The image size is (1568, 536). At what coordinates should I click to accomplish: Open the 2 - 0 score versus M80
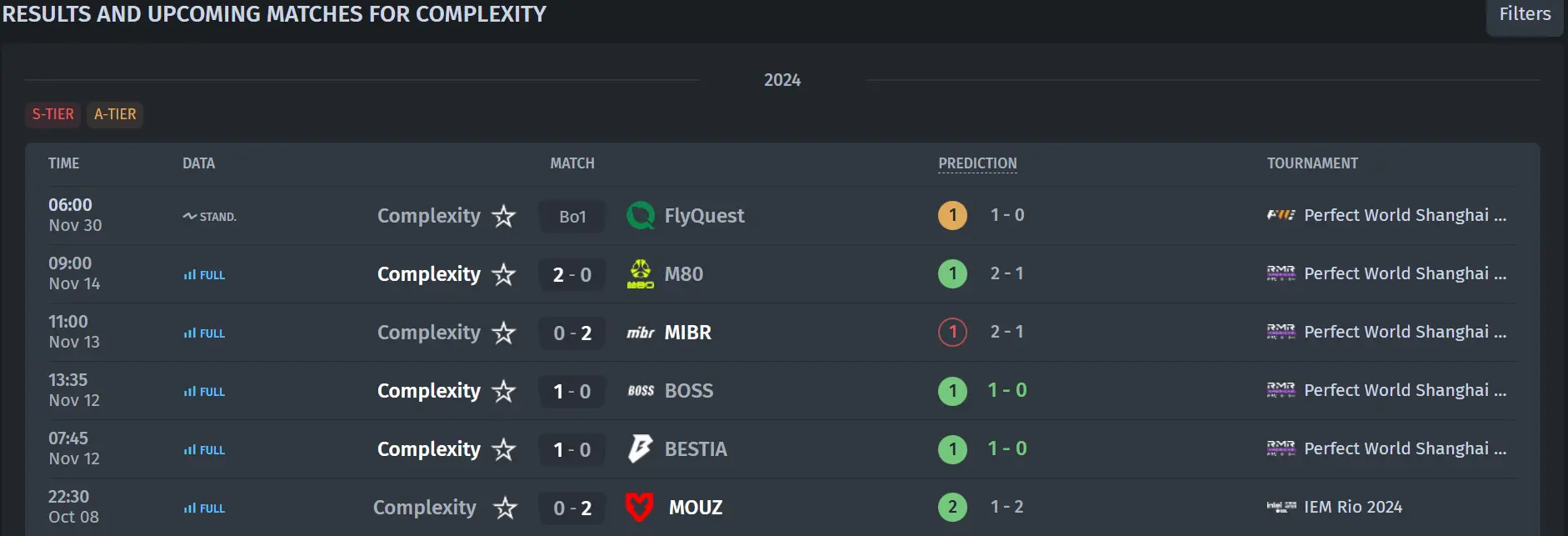[572, 275]
